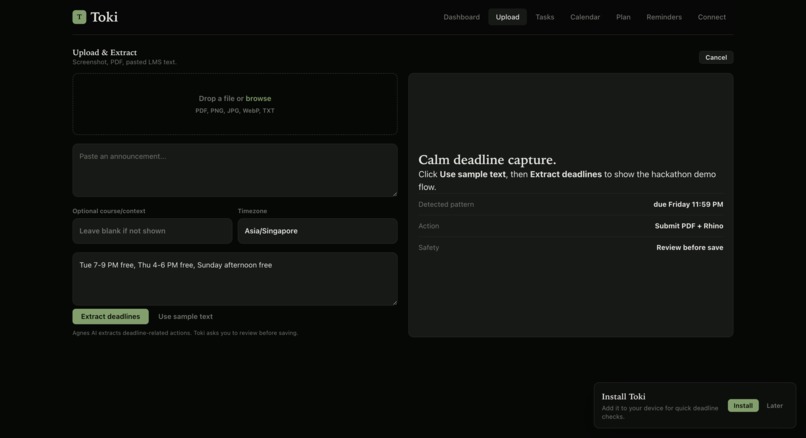Go to the Tasks tab
Screen dimensions: 806x438
[544, 17]
